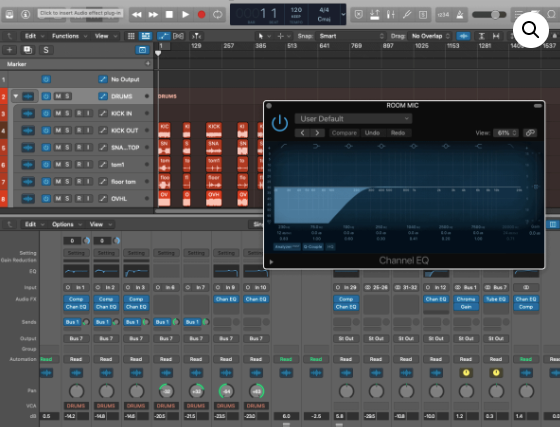Enable the low cut filter band icon
Viewport: 560px width, 427px height.
pos(284,146)
